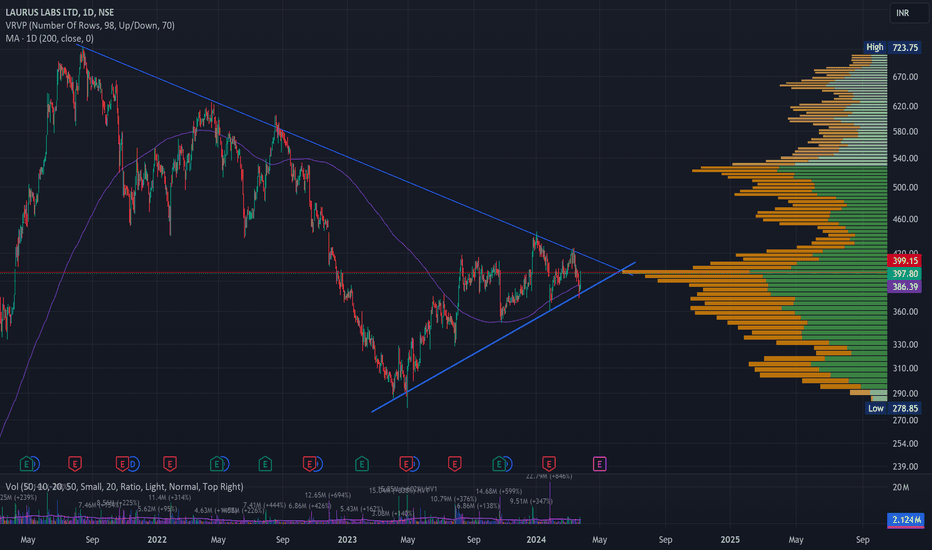This screenshot has width=932, height=550.
Task: Click the 9.51M (+347%) volume label
Action: click(x=531, y=501)
